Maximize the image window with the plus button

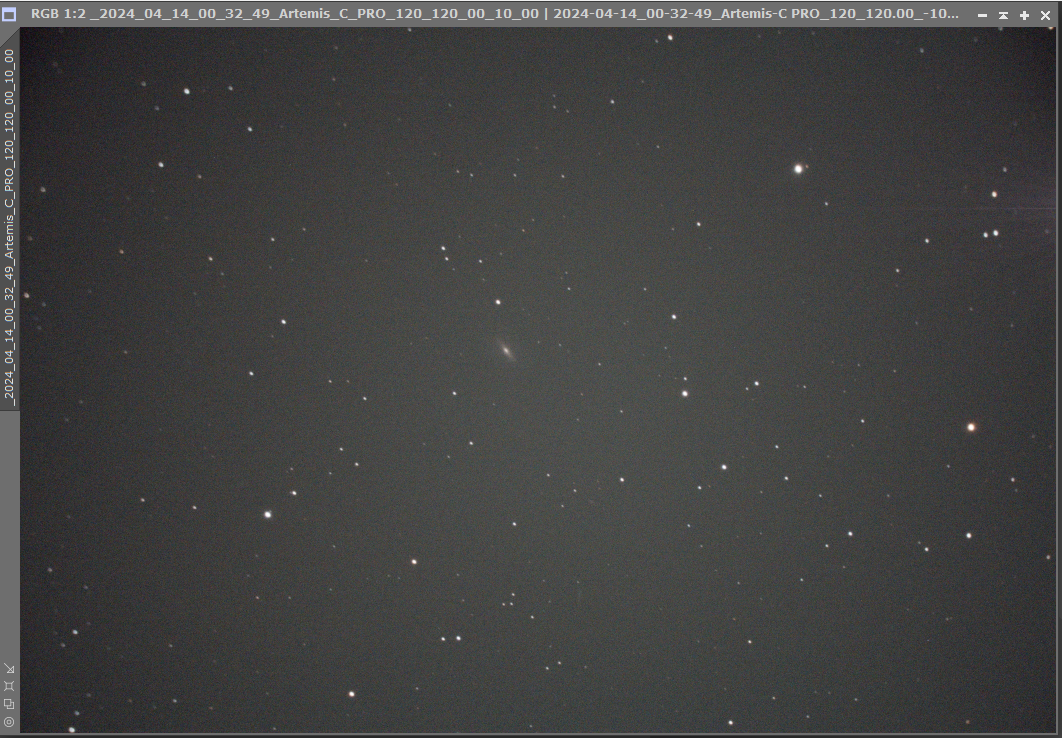1024,15
